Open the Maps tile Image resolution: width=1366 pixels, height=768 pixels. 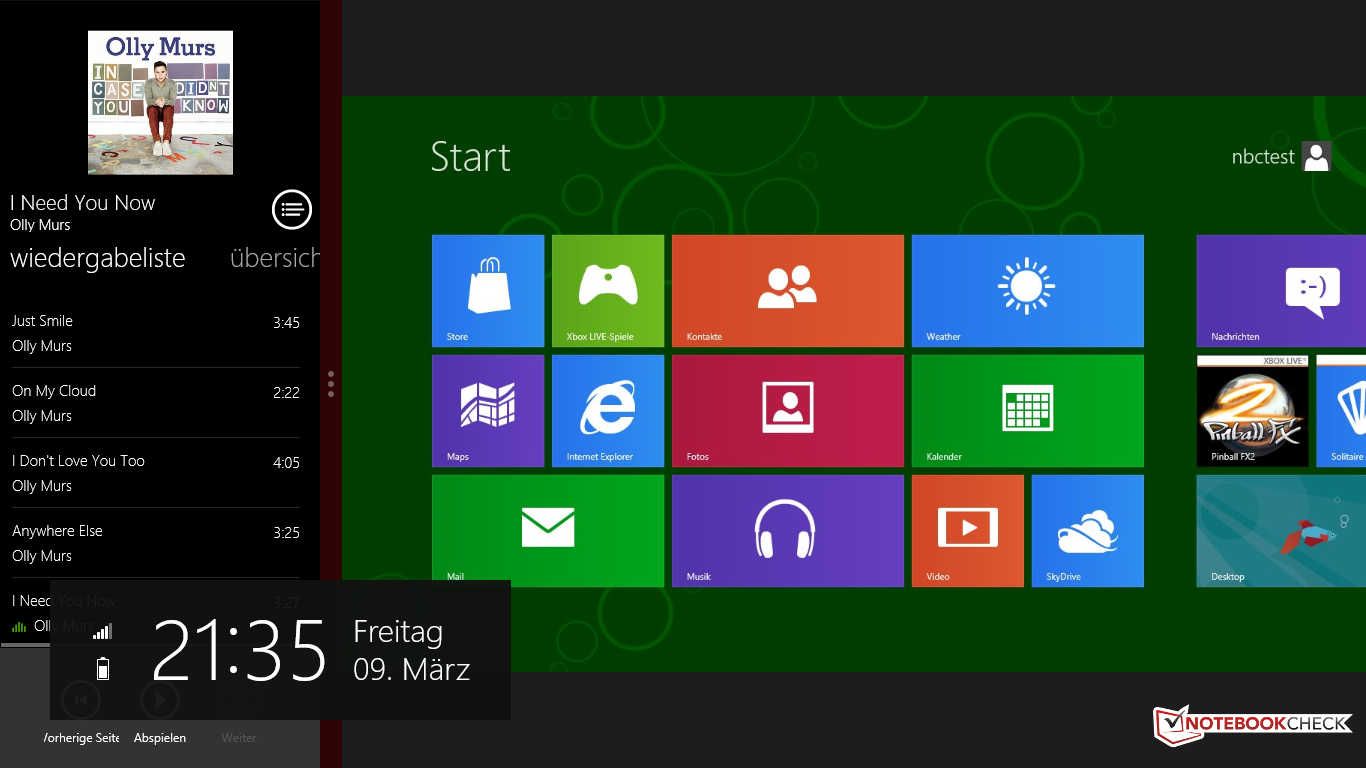488,411
